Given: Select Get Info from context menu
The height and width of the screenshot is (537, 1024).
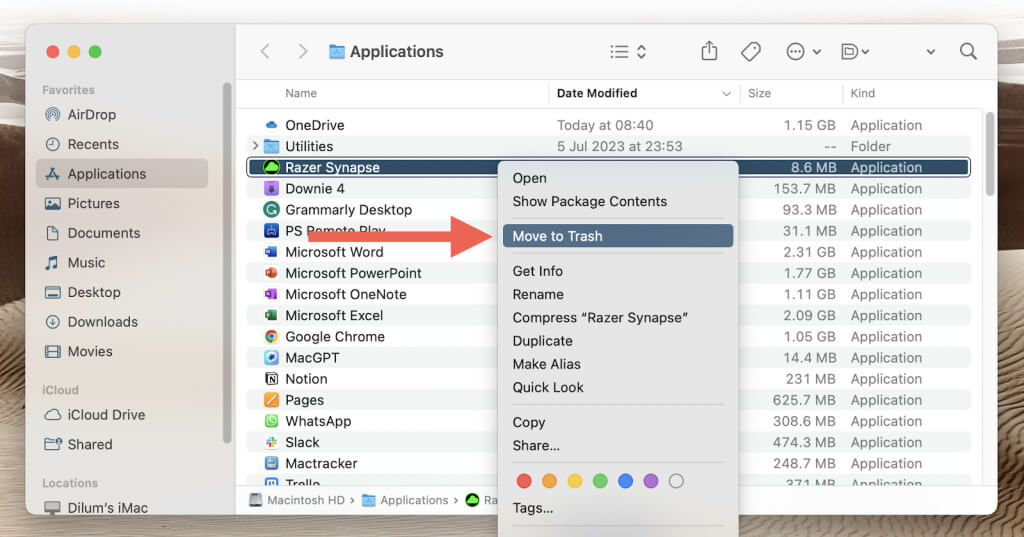Looking at the screenshot, I should click(537, 271).
